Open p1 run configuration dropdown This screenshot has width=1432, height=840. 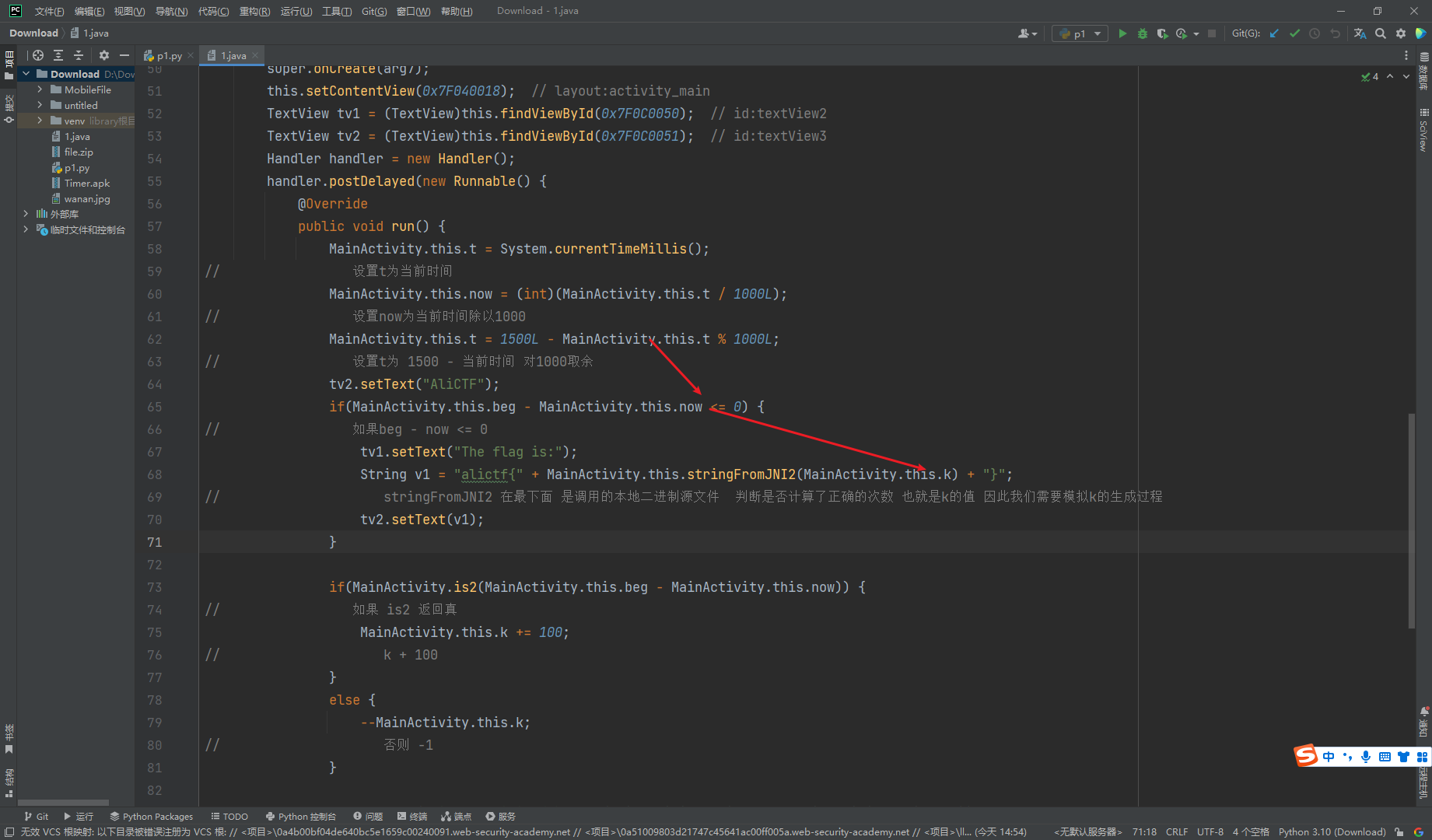(x=1080, y=33)
